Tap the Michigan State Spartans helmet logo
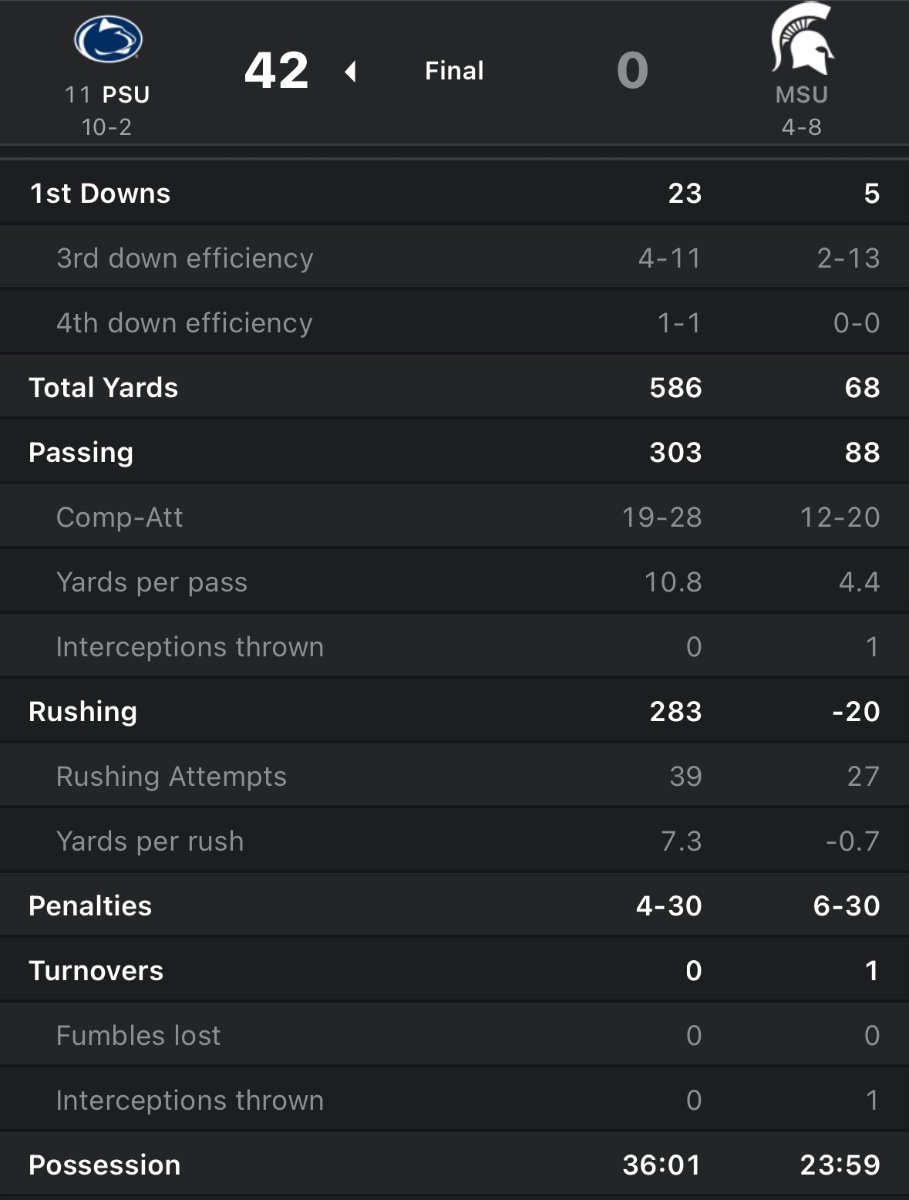The height and width of the screenshot is (1200, 909). [x=802, y=40]
